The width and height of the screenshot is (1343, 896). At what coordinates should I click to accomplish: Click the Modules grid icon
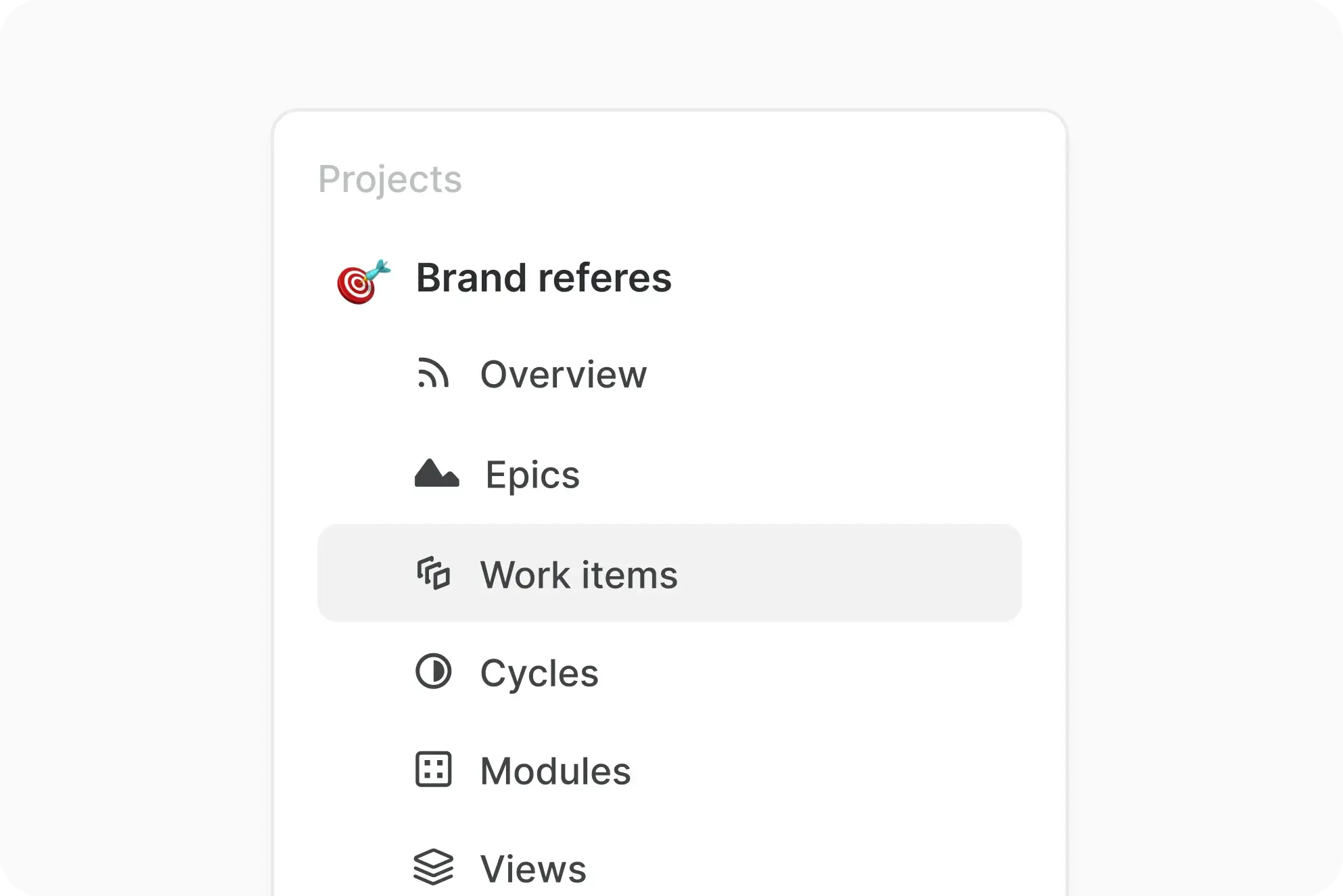434,770
